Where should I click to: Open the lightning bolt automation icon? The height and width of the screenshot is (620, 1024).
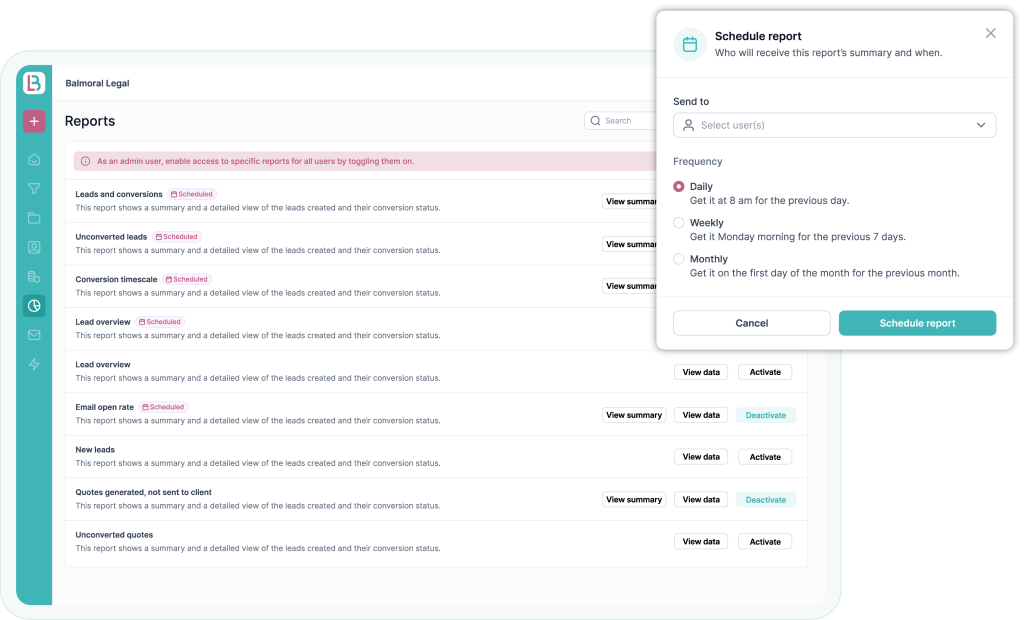(34, 364)
